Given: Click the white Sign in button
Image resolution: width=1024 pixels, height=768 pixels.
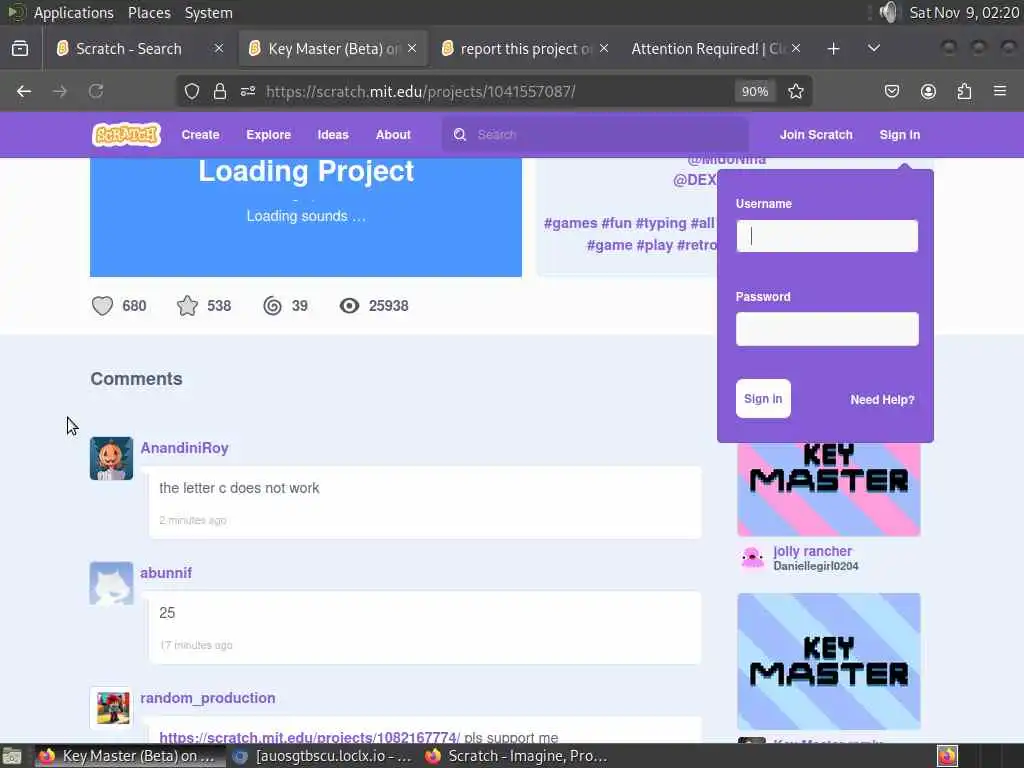Looking at the screenshot, I should [763, 398].
